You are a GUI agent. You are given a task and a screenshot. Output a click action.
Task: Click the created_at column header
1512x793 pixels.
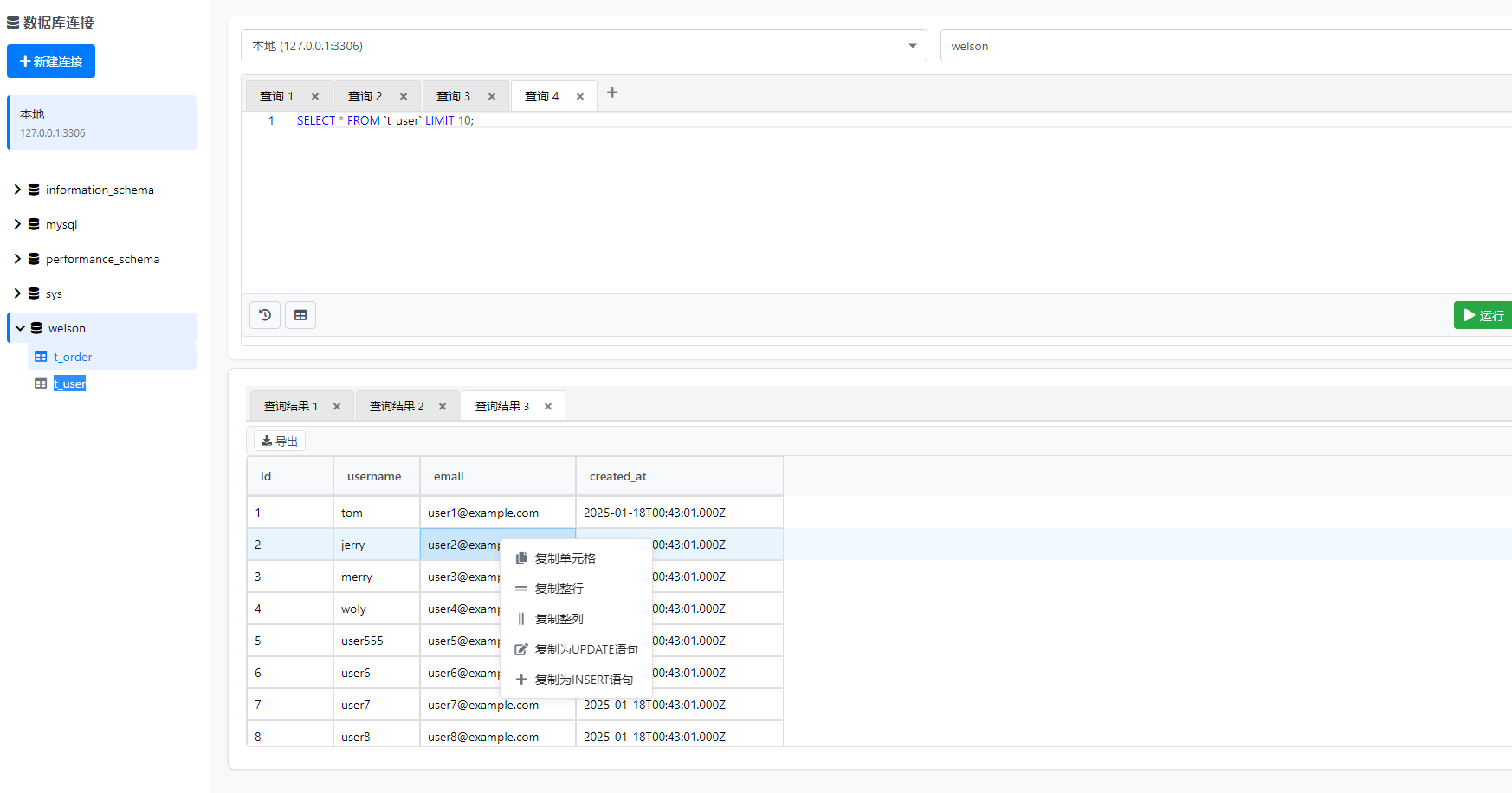(680, 476)
